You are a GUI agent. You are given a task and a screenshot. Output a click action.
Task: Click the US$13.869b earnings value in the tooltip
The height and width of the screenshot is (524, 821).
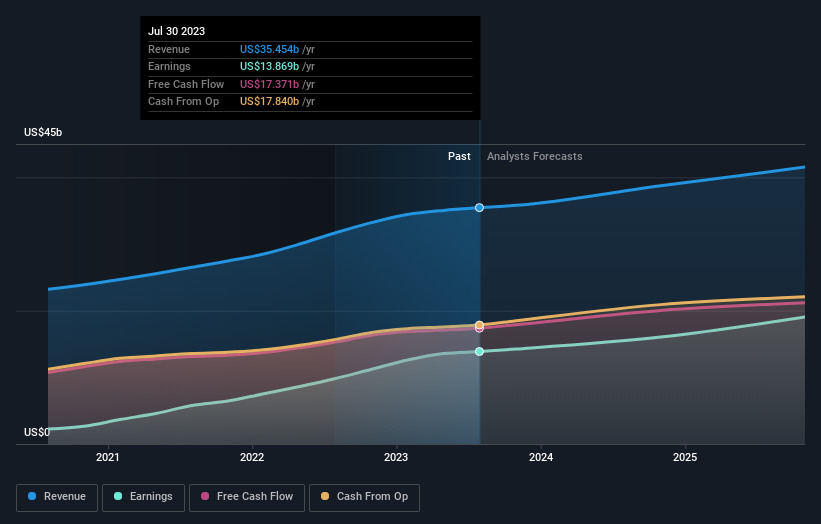[x=269, y=66]
